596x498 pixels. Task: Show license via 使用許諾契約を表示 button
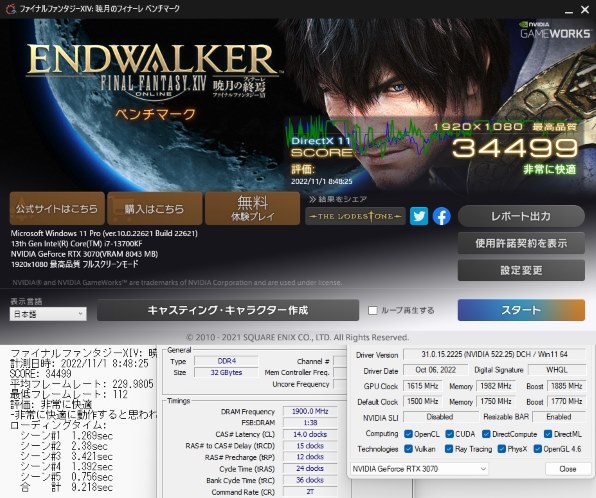click(521, 243)
